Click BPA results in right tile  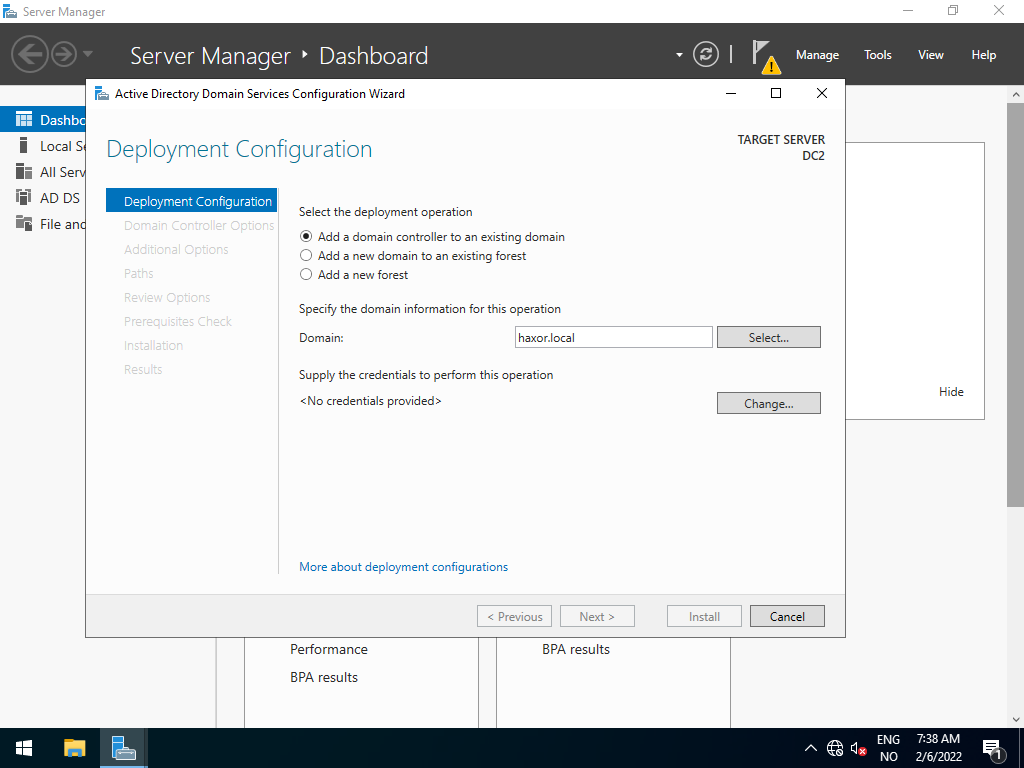[x=575, y=649]
